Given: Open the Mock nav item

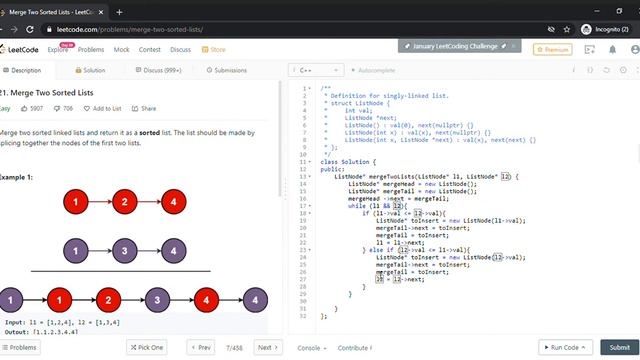Looking at the screenshot, I should 121,49.
